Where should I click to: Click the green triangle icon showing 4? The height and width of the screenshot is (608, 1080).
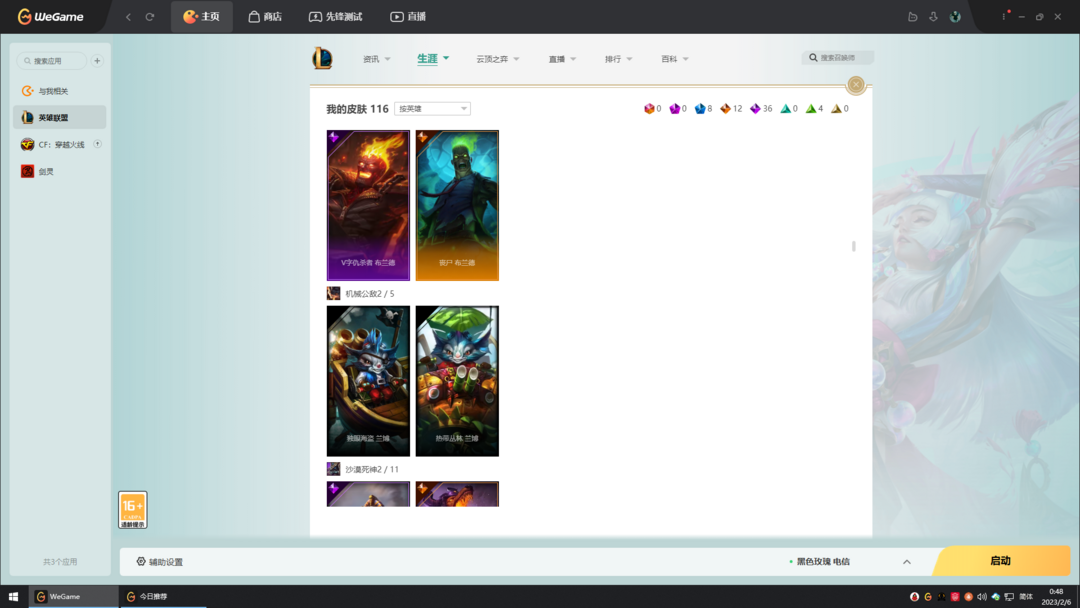coord(811,109)
